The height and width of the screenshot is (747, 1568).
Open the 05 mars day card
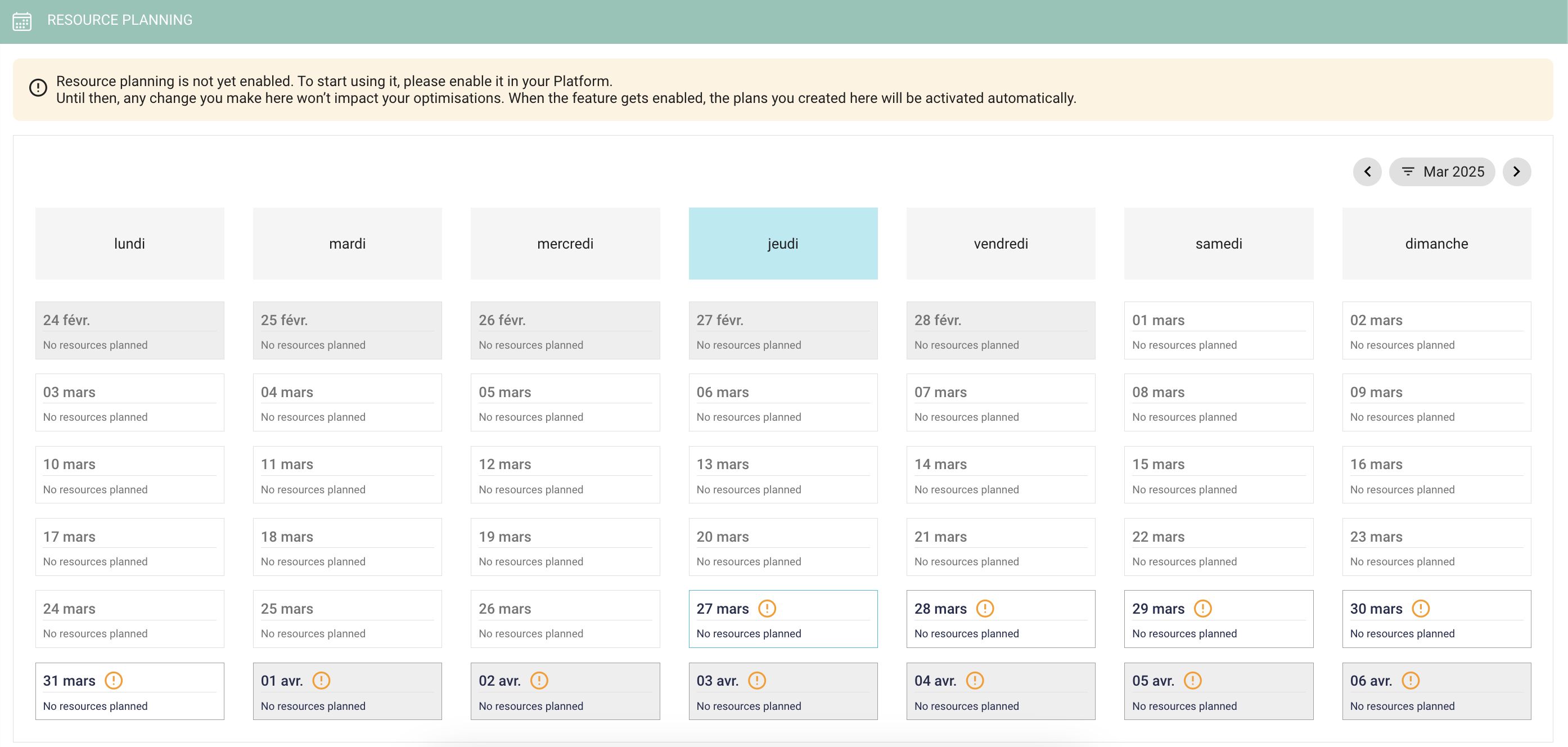pyautogui.click(x=565, y=402)
